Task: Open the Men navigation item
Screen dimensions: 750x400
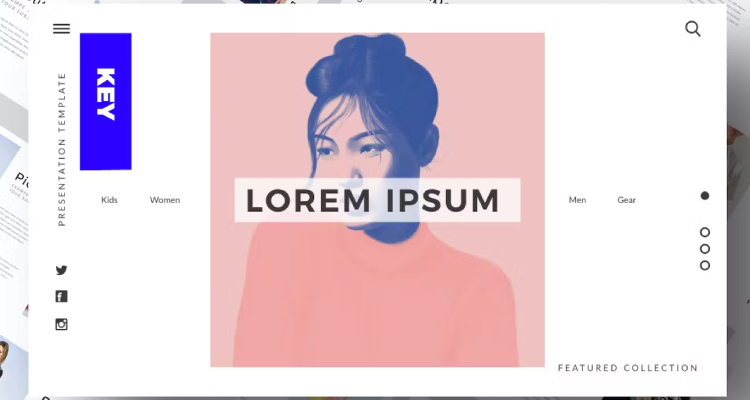Action: (577, 200)
